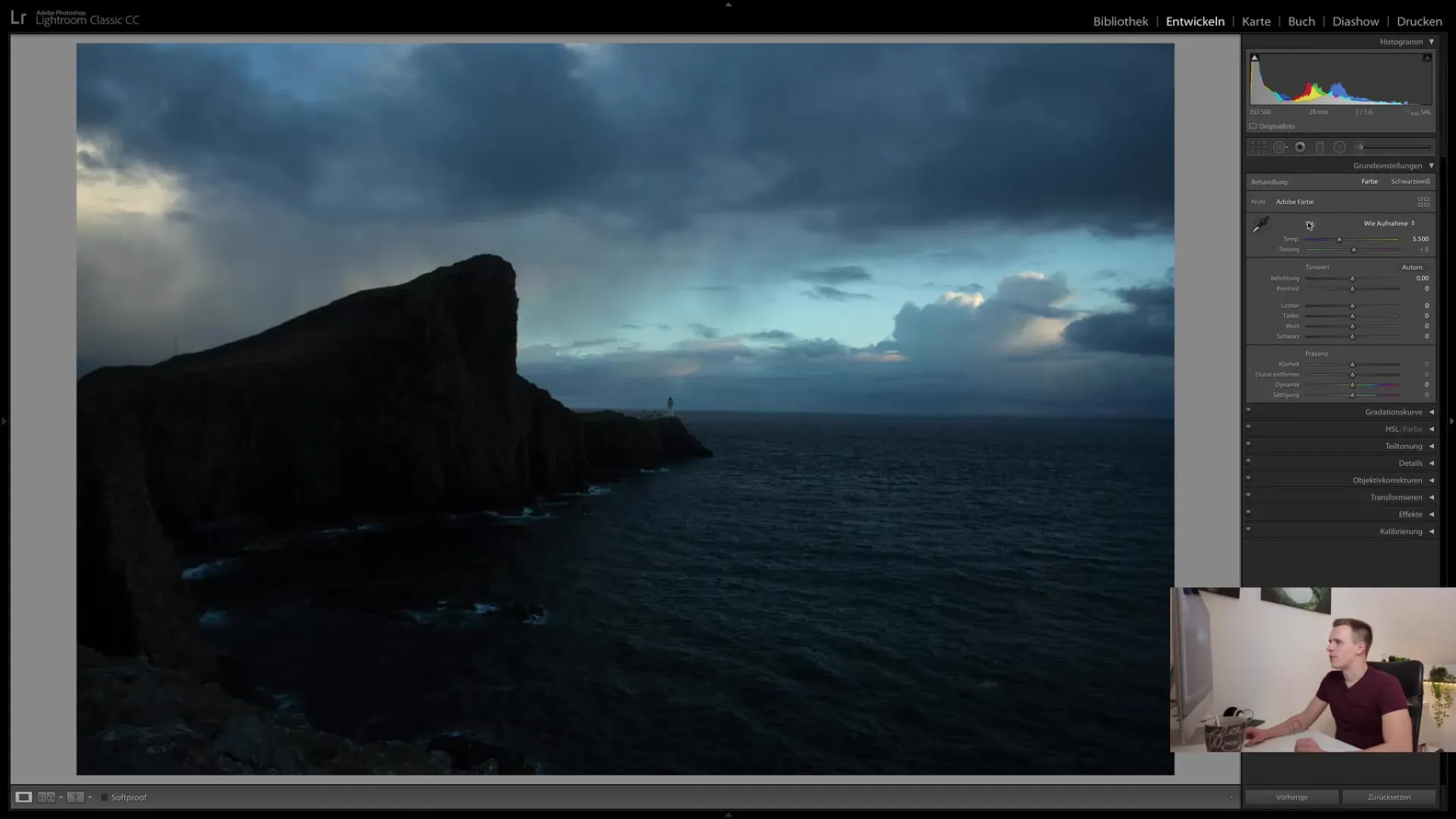The width and height of the screenshot is (1456, 819).
Task: Select the Adjustment Brush tool
Action: click(x=1394, y=147)
